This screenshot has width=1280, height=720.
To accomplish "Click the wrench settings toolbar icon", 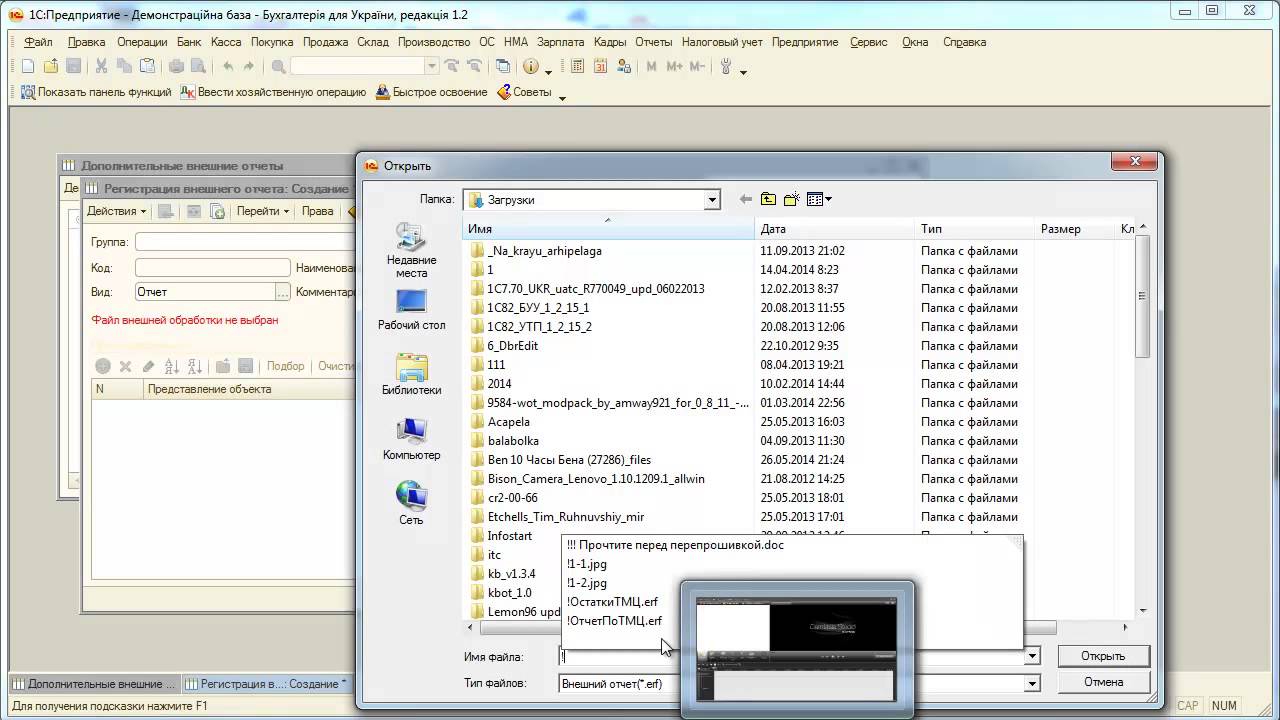I will click(x=727, y=66).
